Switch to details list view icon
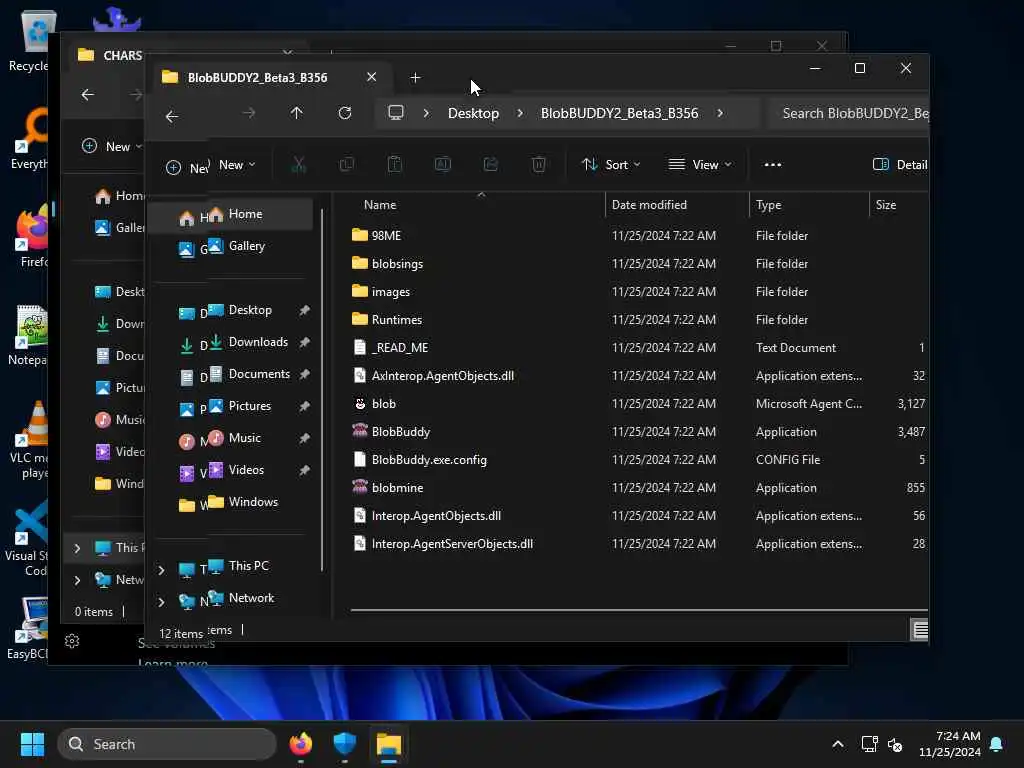The width and height of the screenshot is (1024, 768). 920,630
